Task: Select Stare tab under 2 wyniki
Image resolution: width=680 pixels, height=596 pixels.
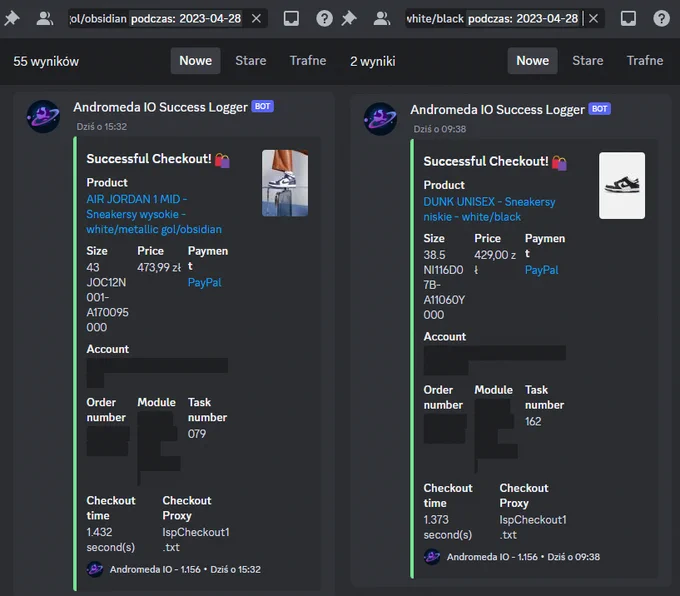Action: (x=588, y=61)
